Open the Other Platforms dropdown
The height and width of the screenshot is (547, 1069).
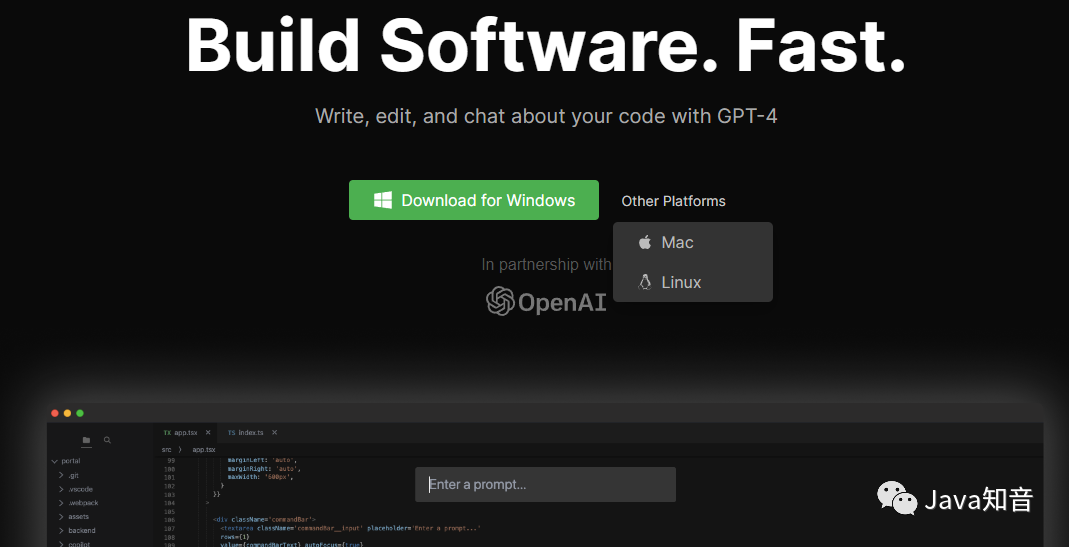[x=673, y=201]
